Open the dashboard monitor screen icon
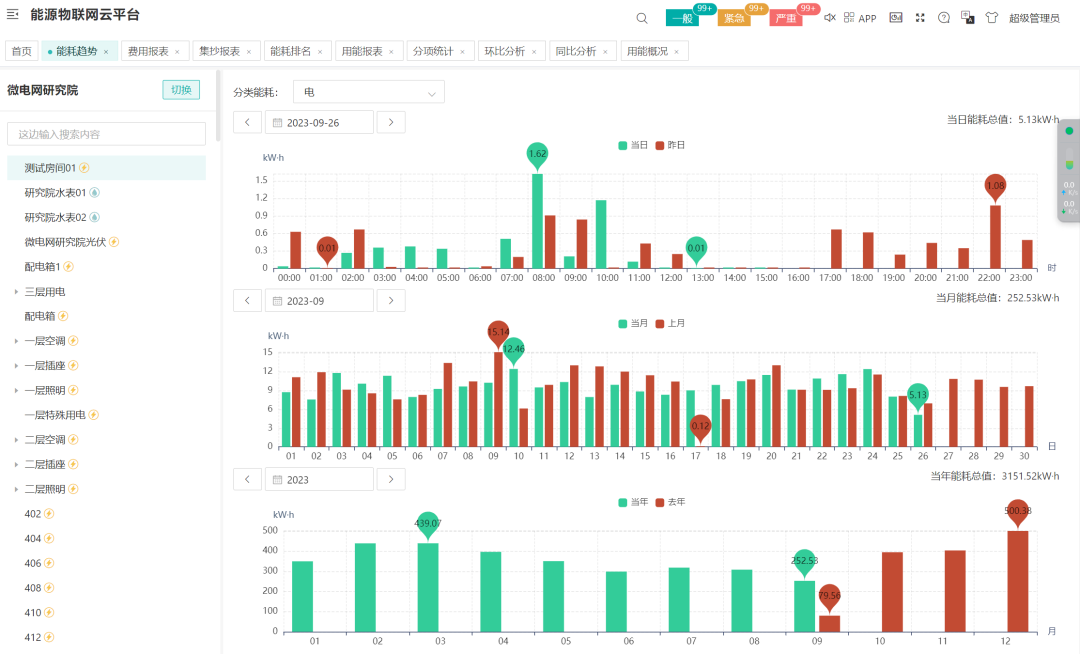Viewport: 1080px width, 654px height. (895, 18)
